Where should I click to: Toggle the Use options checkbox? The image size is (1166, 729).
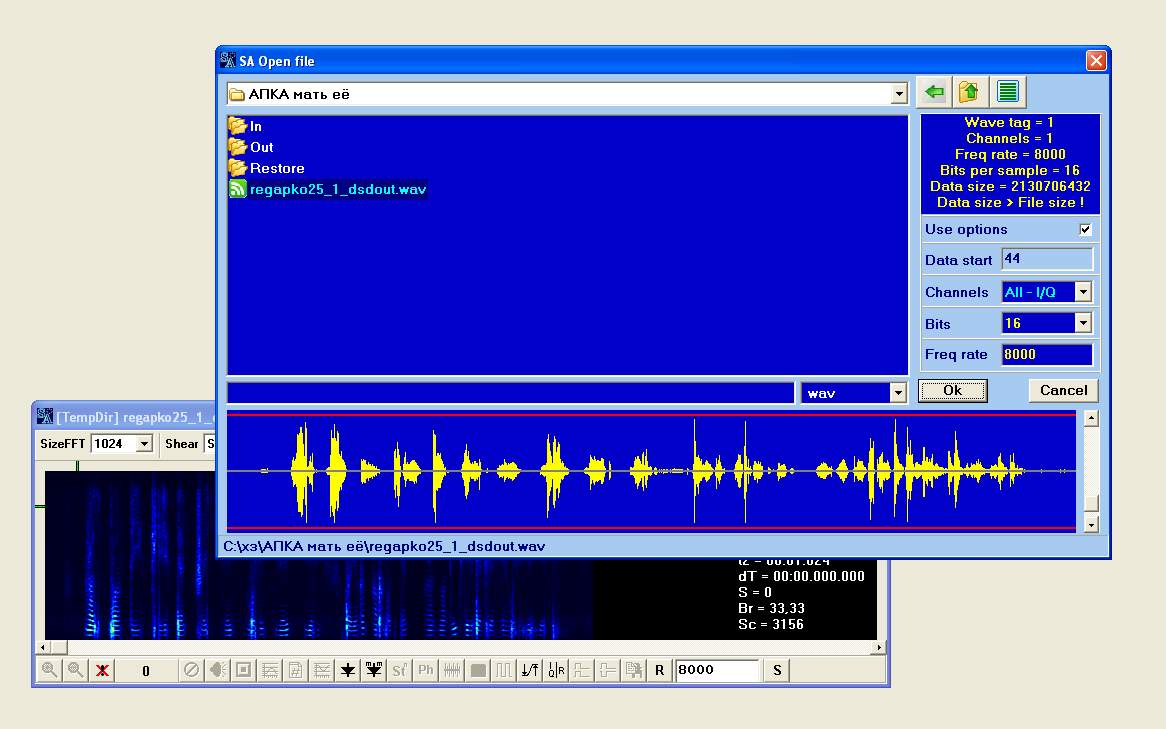1085,229
